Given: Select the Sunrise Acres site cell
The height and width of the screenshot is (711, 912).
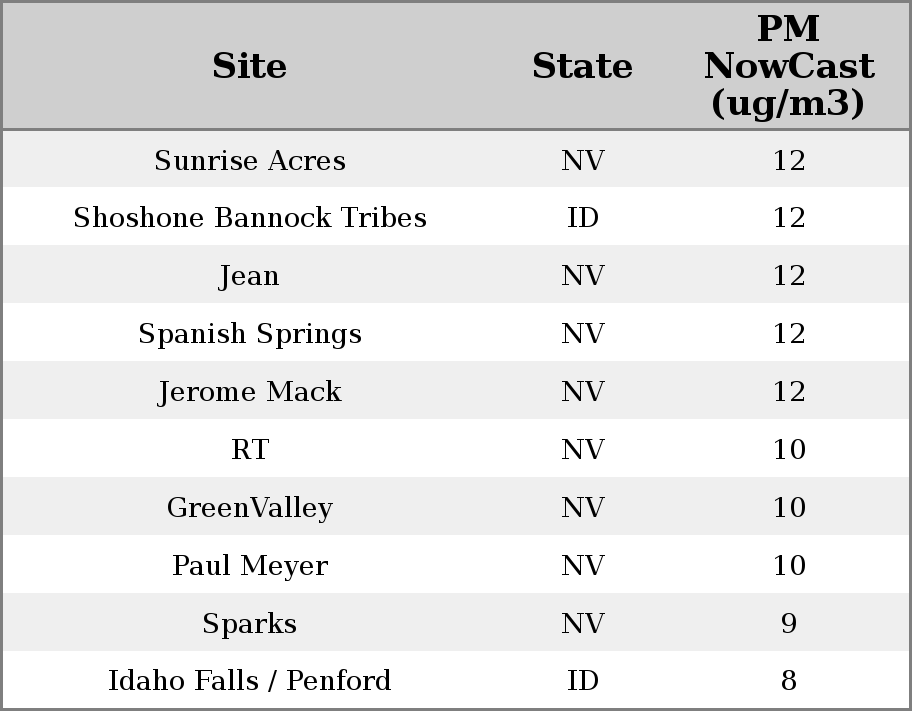Looking at the screenshot, I should [250, 160].
